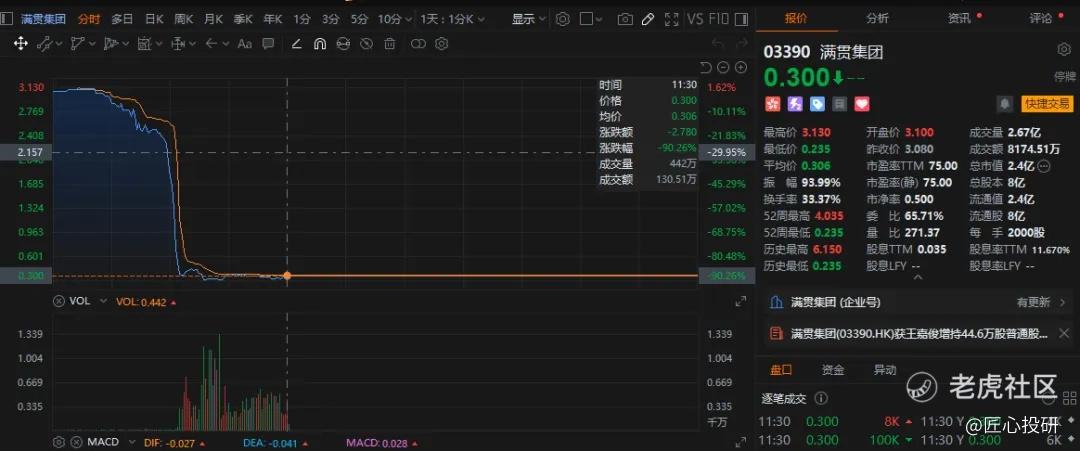The image size is (1080, 451).
Task: Select the trend line drawing tool
Action: (x=43, y=43)
